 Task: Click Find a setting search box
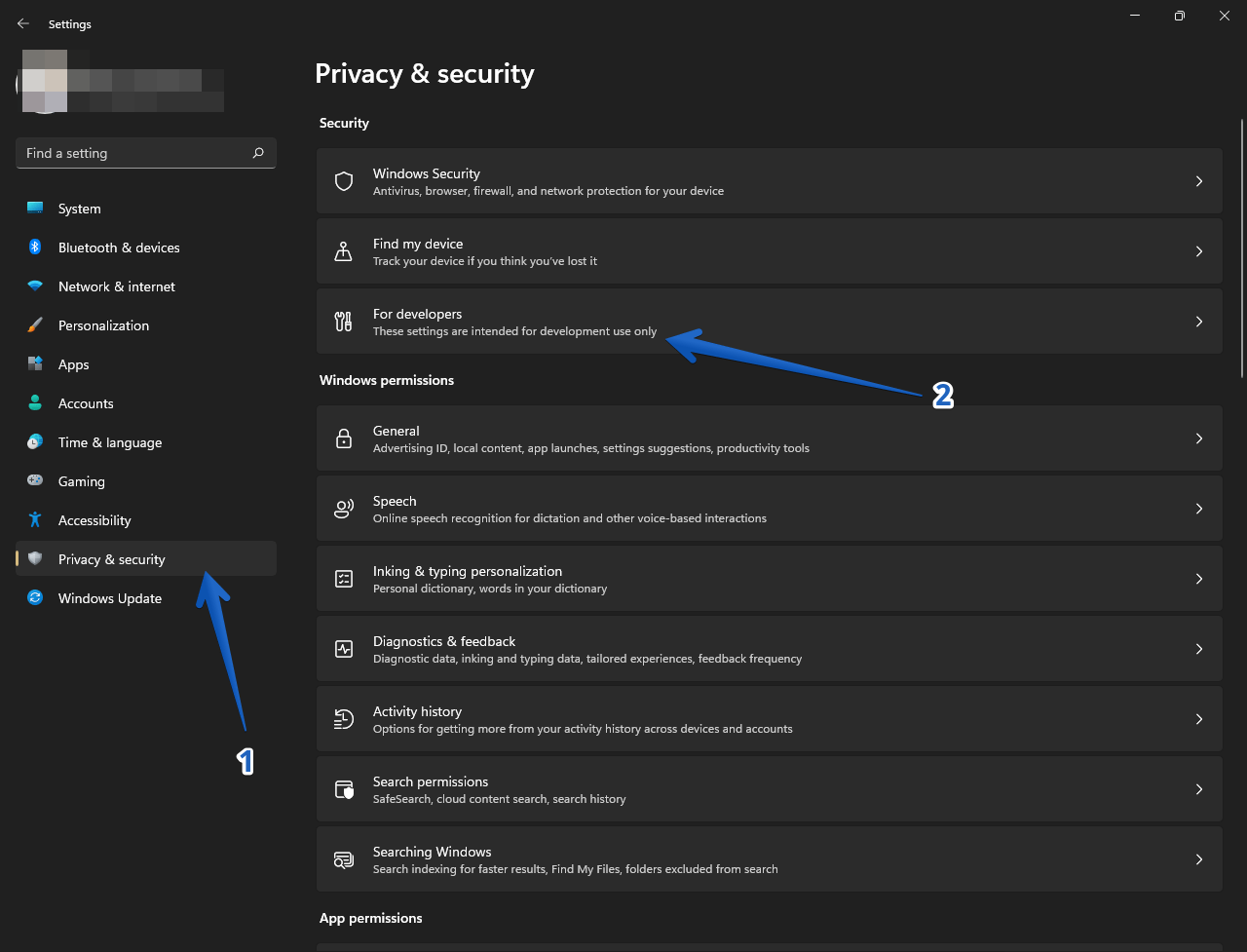(146, 153)
